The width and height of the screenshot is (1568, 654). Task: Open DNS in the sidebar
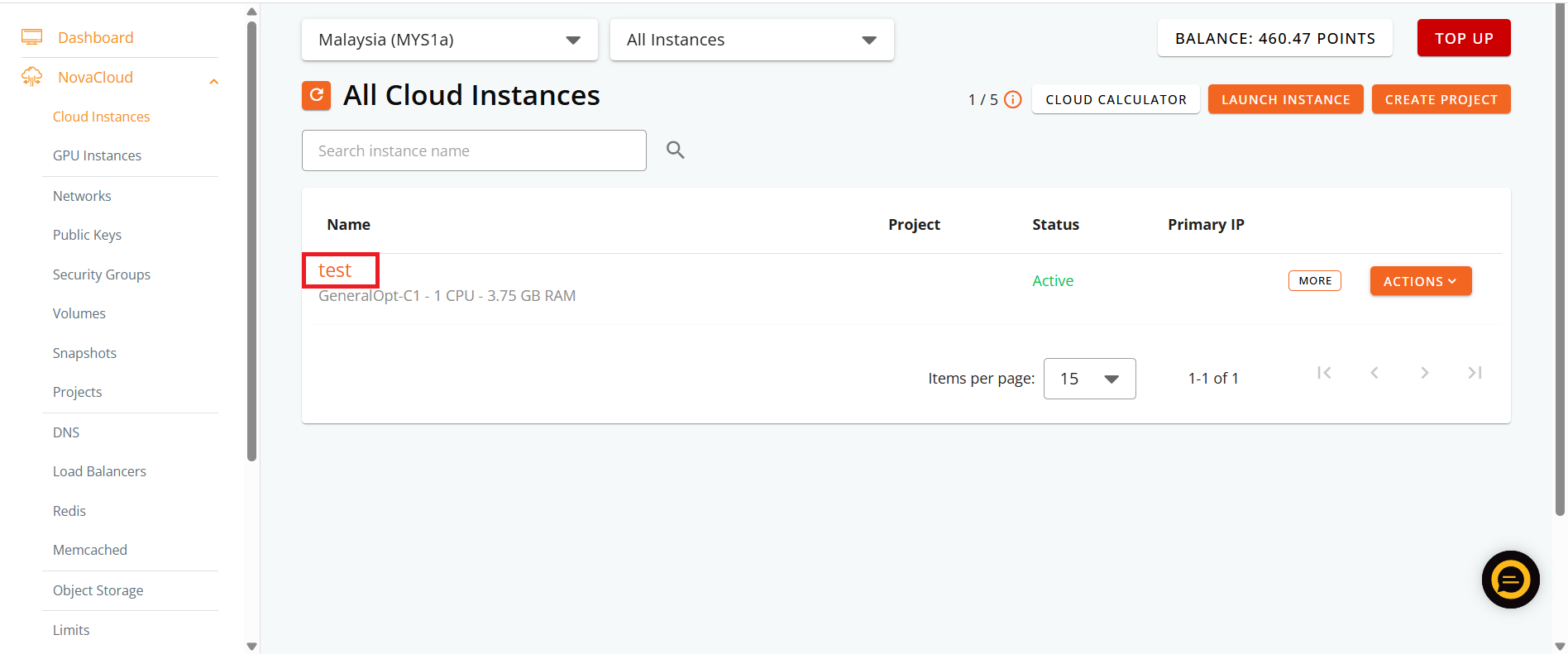tap(66, 432)
